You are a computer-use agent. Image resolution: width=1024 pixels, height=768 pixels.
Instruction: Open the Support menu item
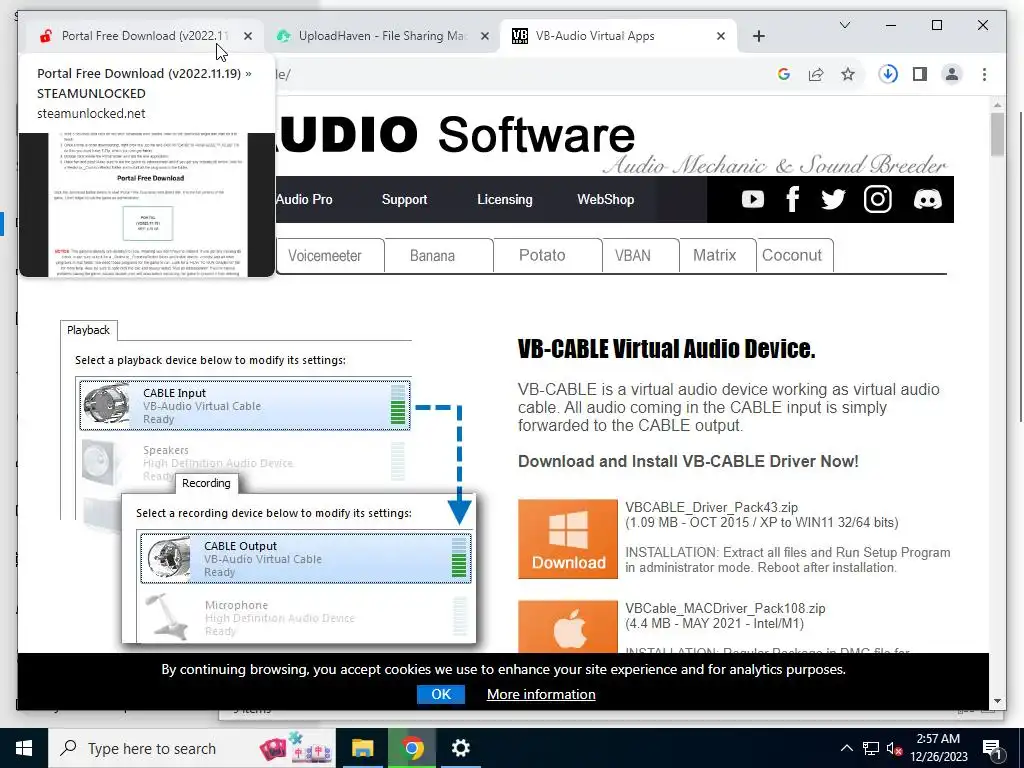coord(404,200)
